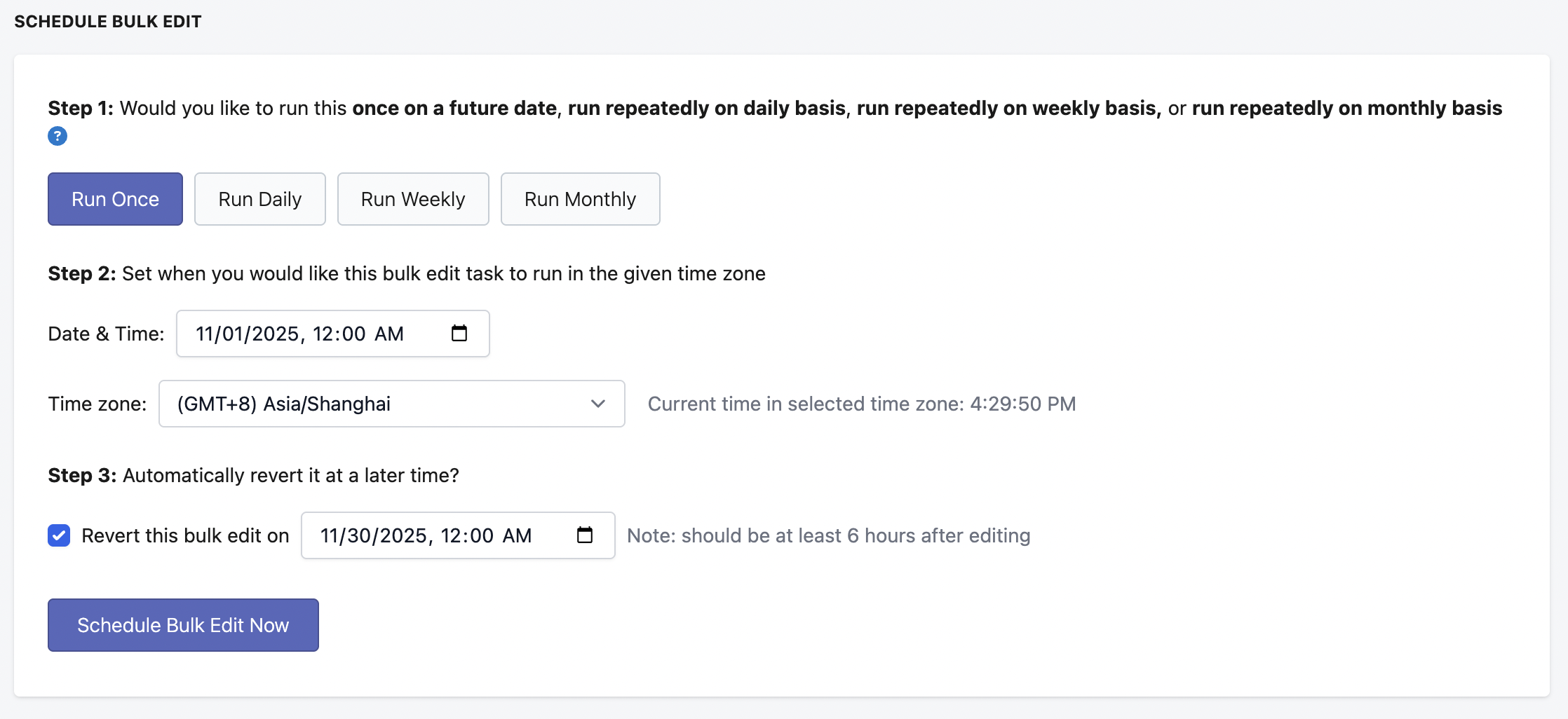Click the blue help question mark icon

(x=58, y=136)
